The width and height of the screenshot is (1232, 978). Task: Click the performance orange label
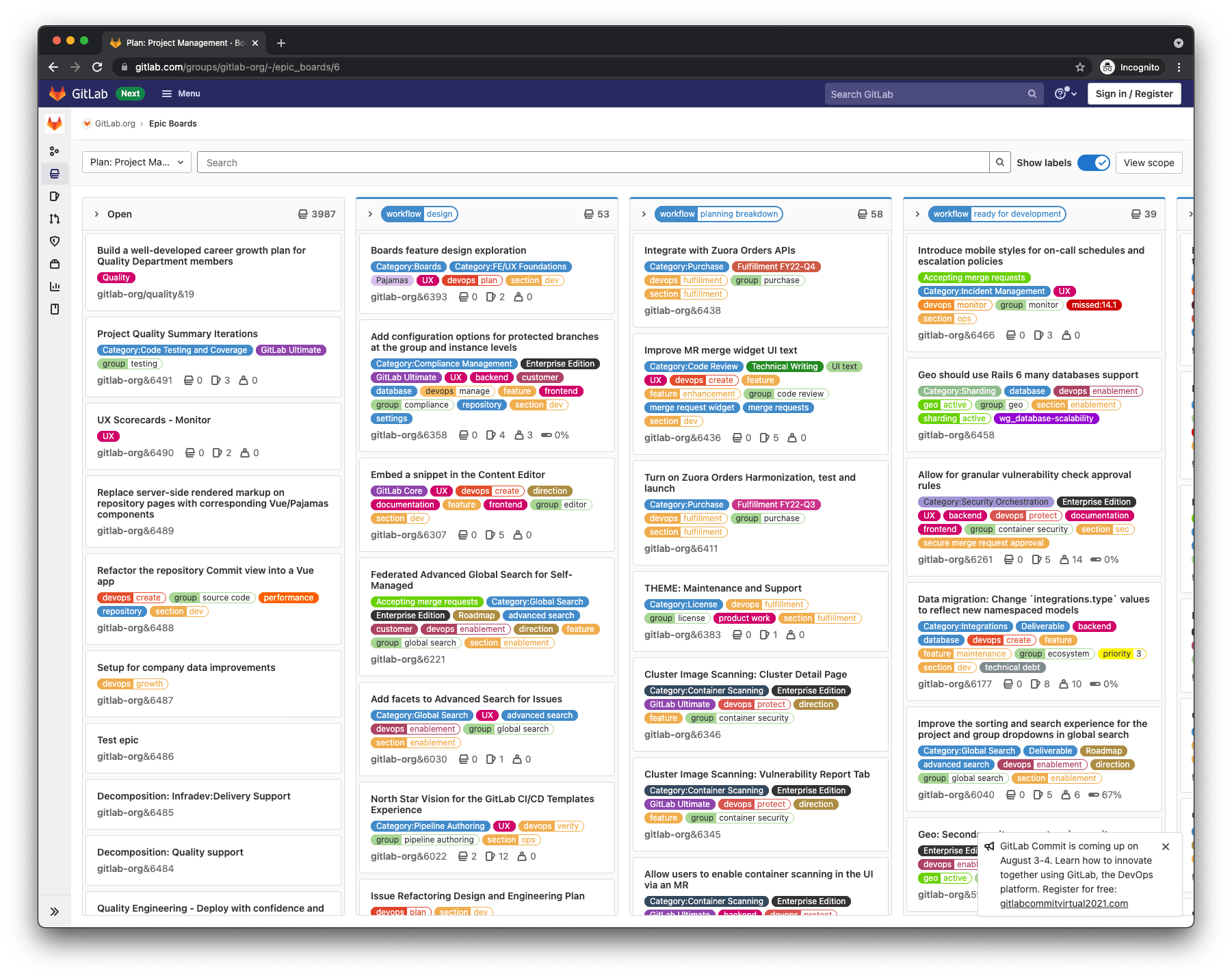(288, 598)
